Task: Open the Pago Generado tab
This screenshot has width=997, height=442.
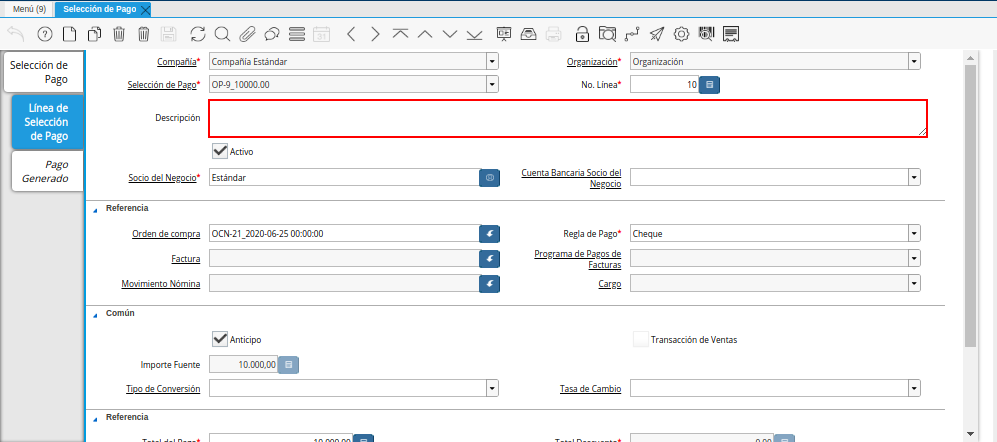Action: (47, 171)
